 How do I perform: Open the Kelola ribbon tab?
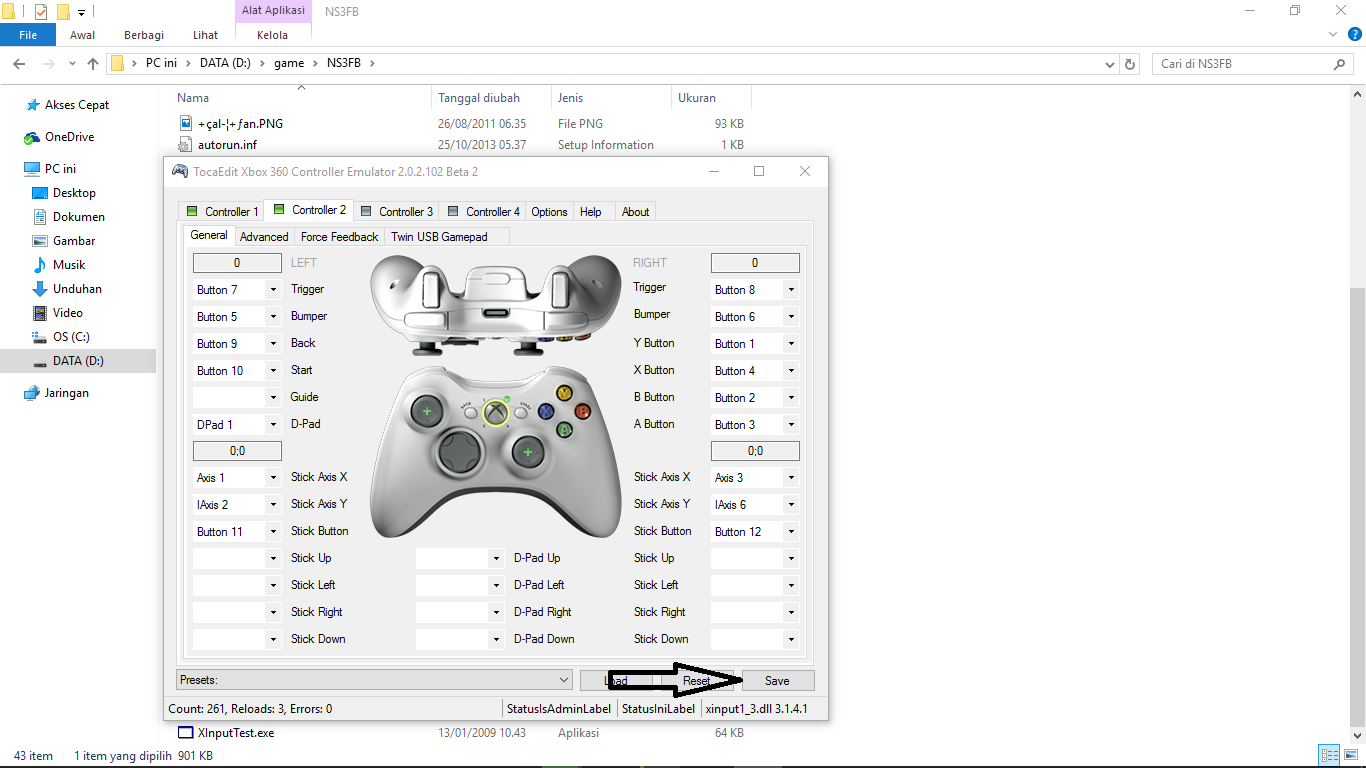point(272,34)
